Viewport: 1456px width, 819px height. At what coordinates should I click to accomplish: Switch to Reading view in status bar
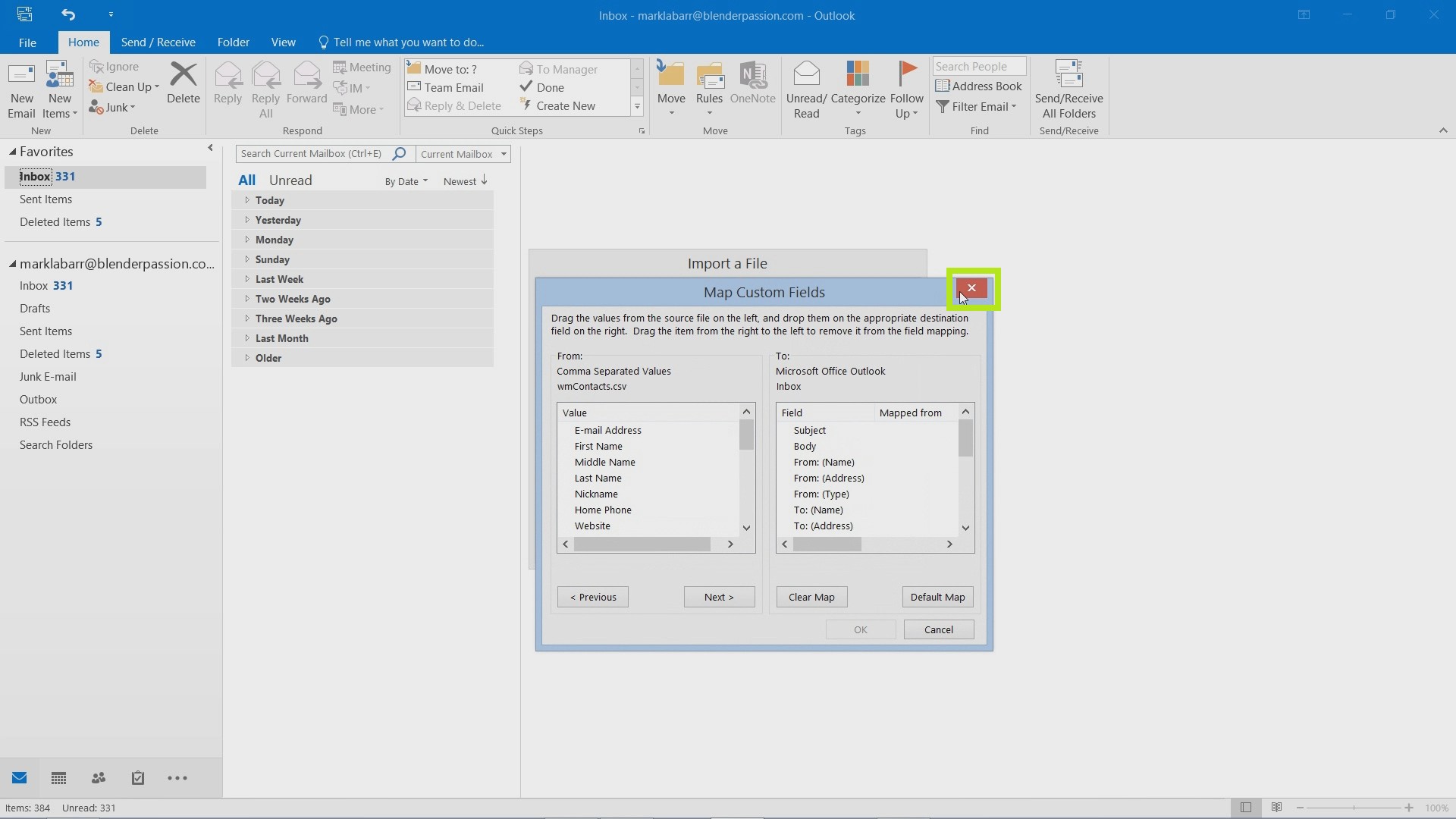coord(1277,808)
